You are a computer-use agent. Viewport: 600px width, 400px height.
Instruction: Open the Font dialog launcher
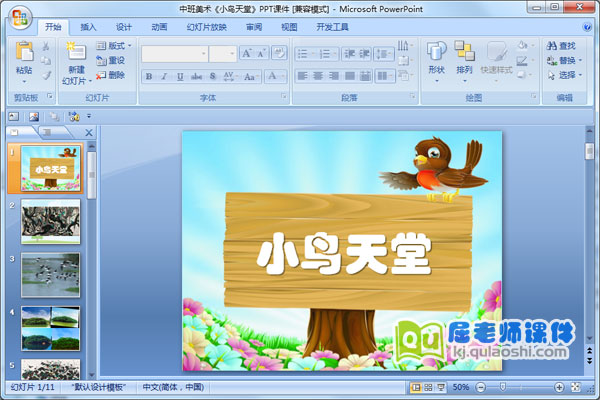[284, 96]
